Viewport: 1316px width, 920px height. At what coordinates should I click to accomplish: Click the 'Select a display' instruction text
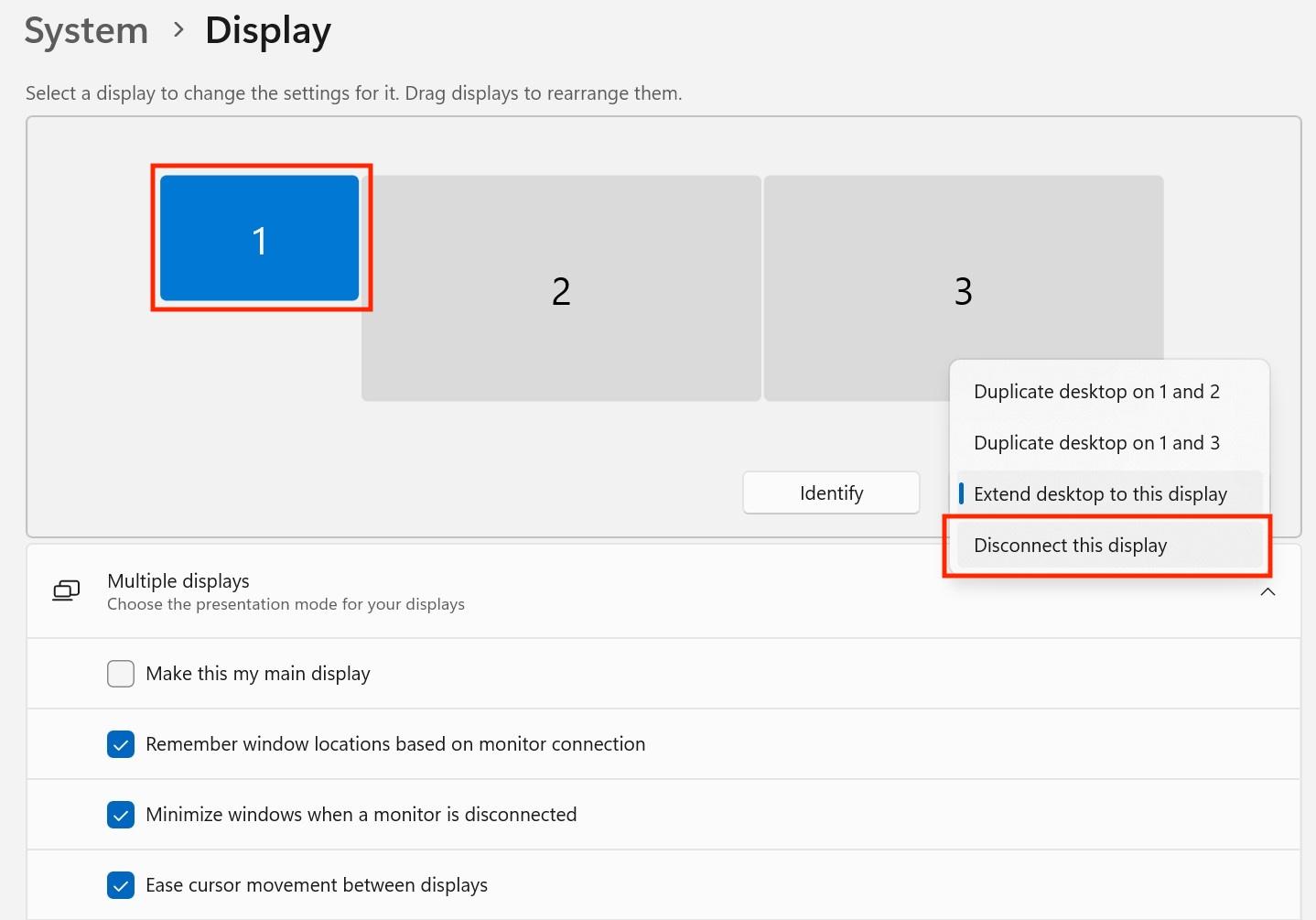pos(353,93)
